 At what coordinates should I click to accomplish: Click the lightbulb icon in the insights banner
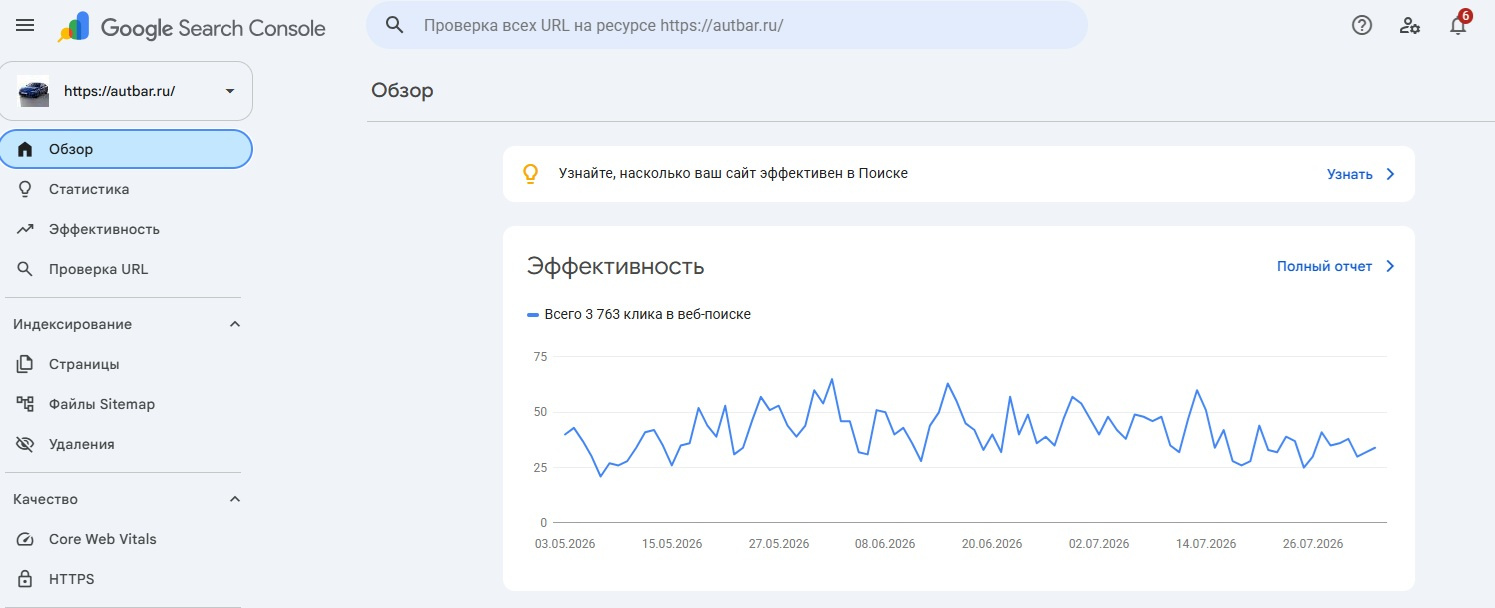click(x=531, y=174)
